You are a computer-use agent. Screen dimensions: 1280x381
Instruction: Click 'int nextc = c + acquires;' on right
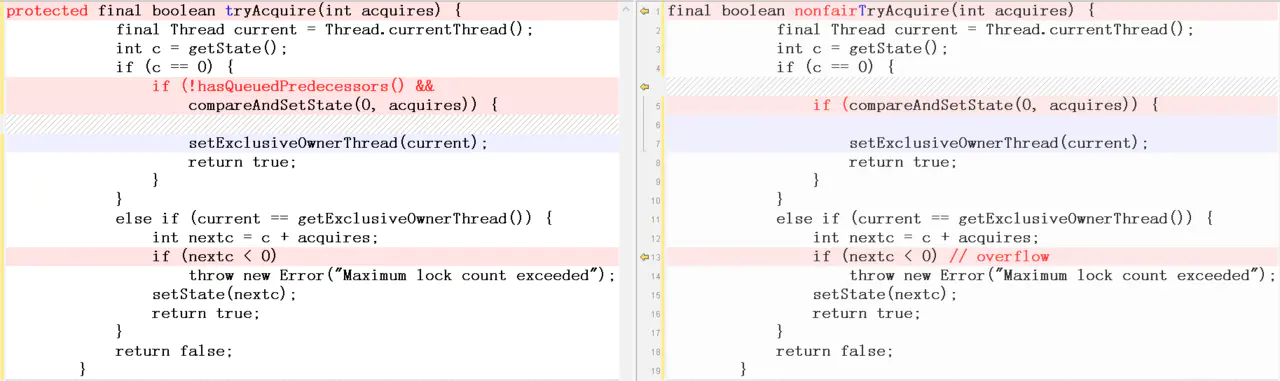925,238
